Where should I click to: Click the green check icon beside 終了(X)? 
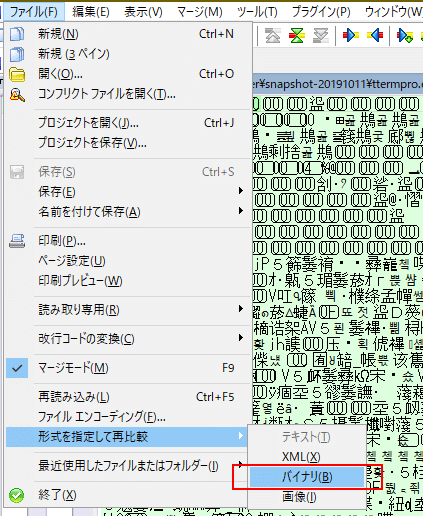point(16,495)
